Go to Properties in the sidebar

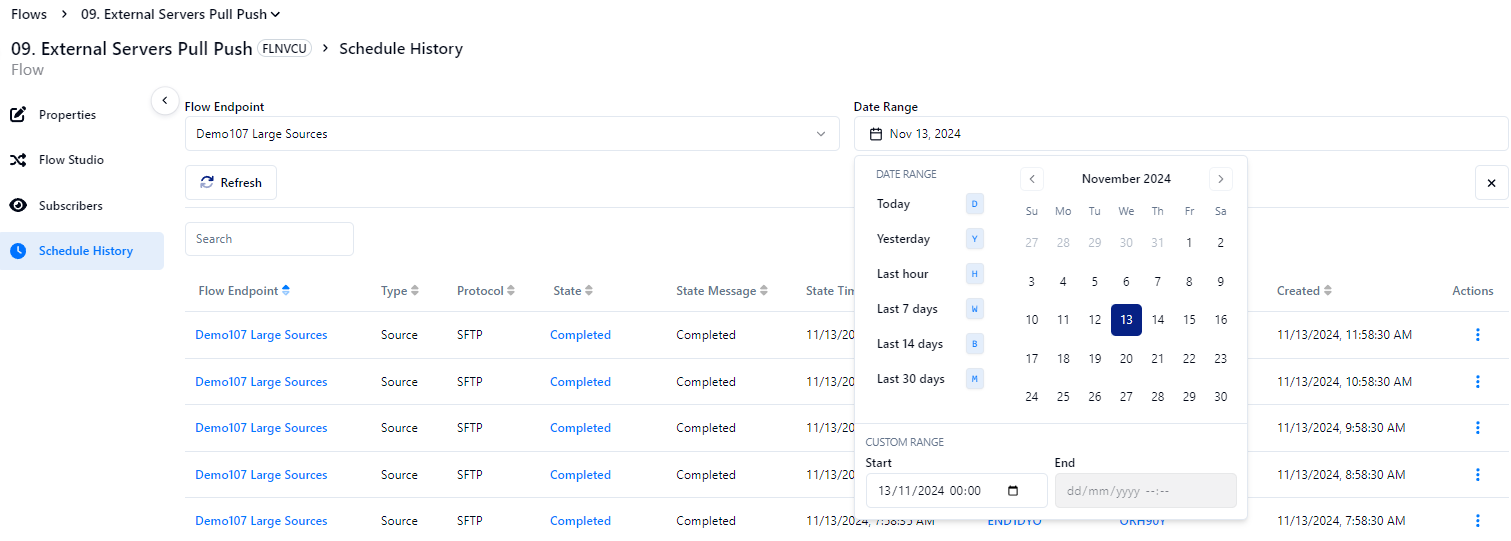[67, 115]
